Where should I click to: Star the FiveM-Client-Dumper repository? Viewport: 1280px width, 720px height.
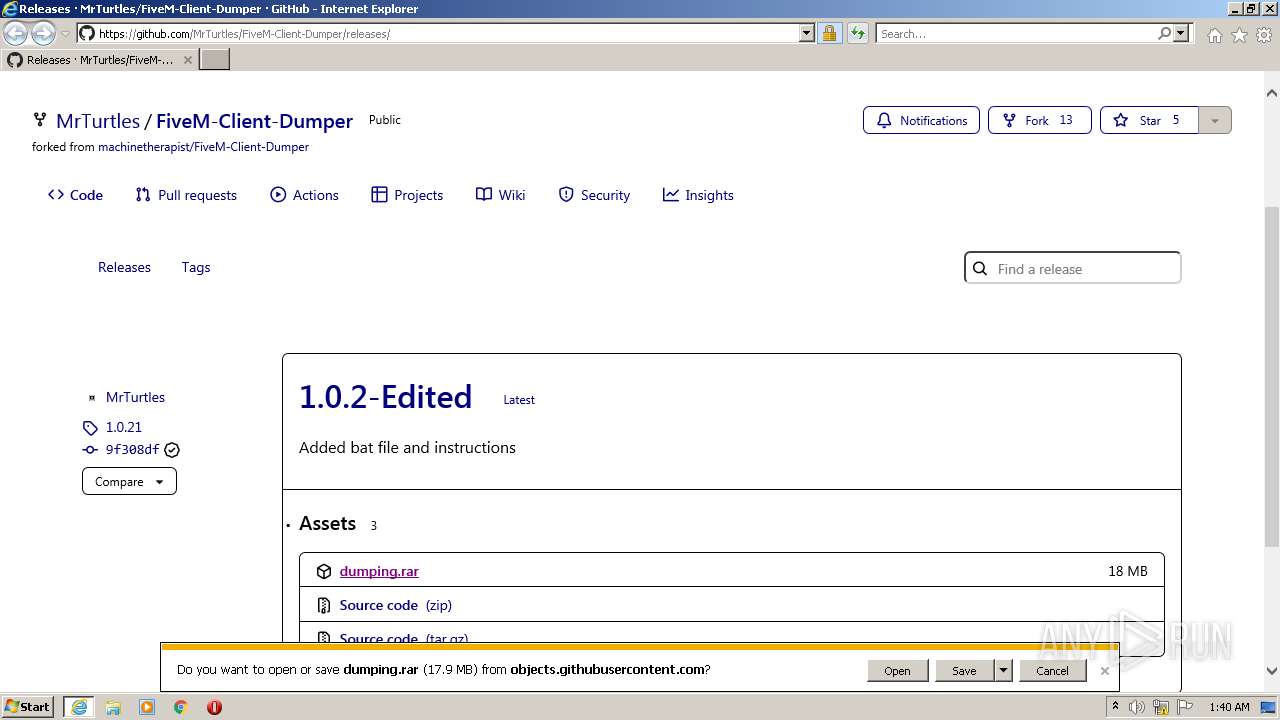[x=1149, y=120]
